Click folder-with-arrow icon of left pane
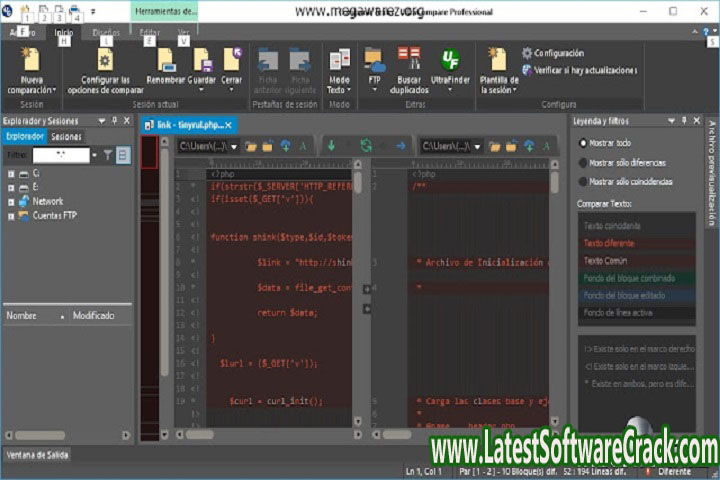 pyautogui.click(x=268, y=147)
